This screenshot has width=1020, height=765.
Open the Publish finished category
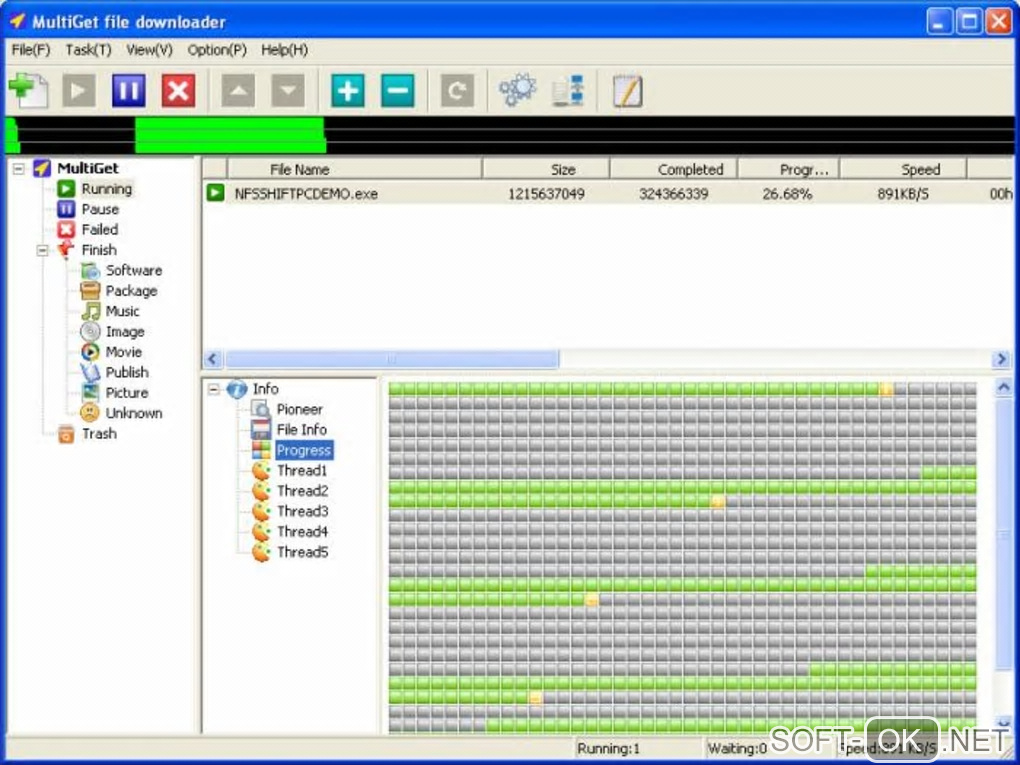tap(127, 372)
